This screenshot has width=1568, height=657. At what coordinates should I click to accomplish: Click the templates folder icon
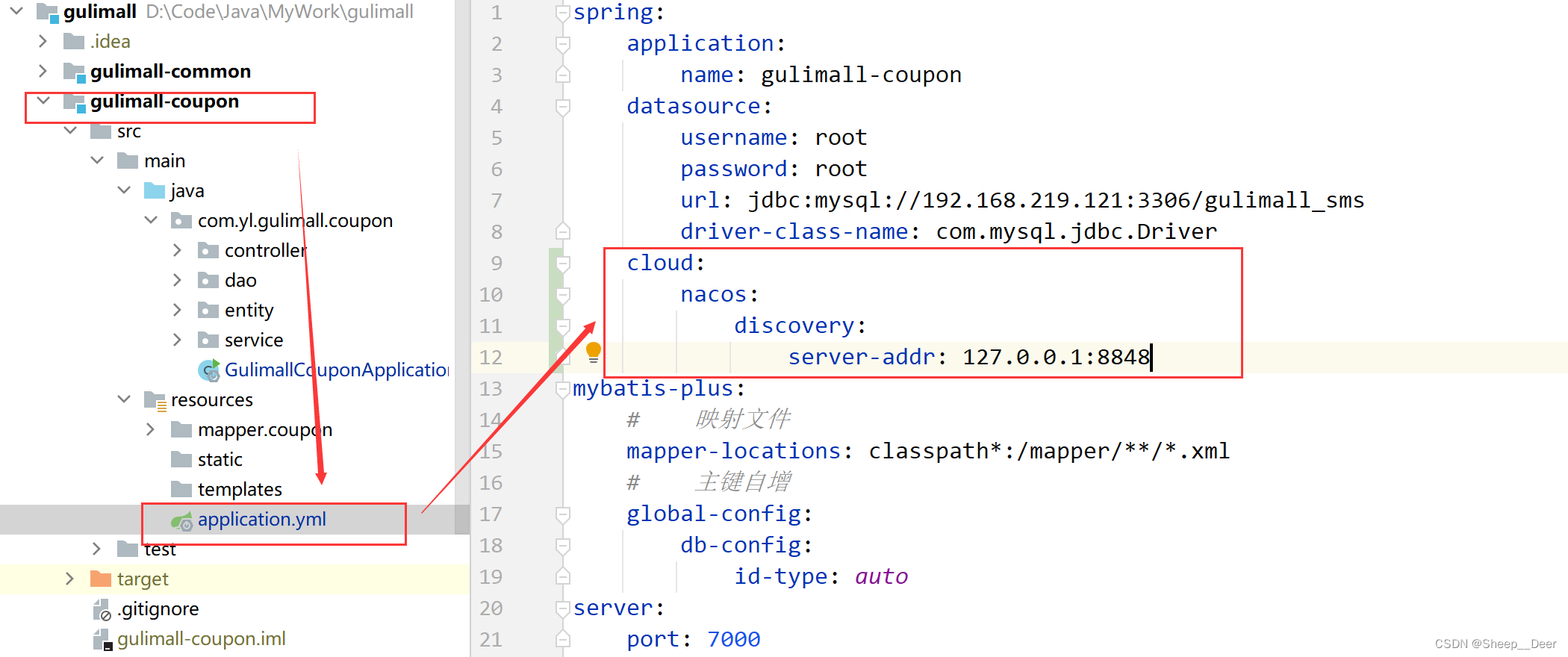(181, 489)
